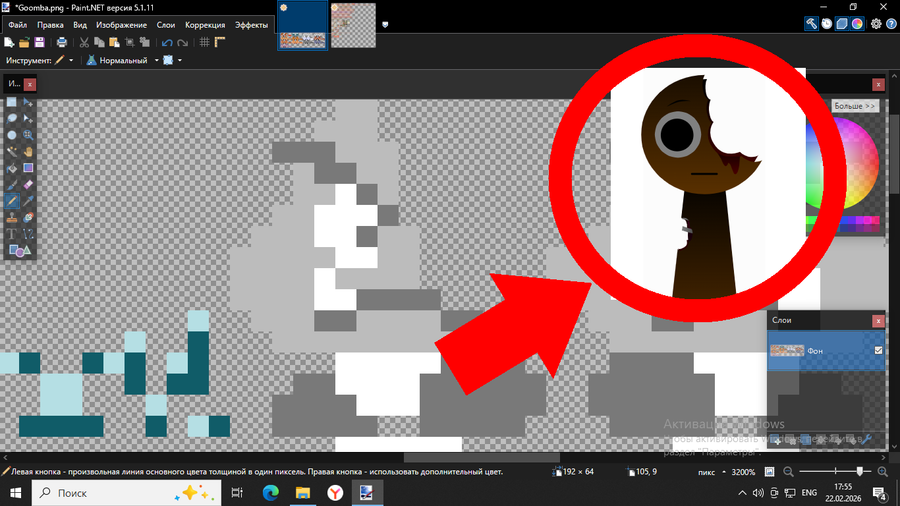Select the Text tool
Viewport: 900px width, 506px height.
point(11,234)
